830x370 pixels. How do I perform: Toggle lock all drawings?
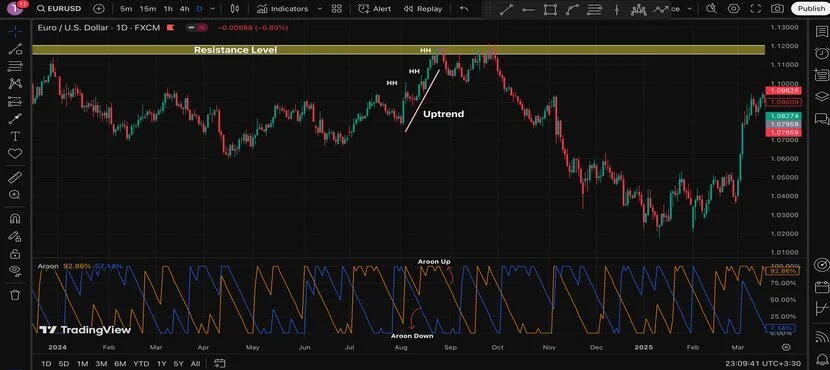tap(15, 254)
